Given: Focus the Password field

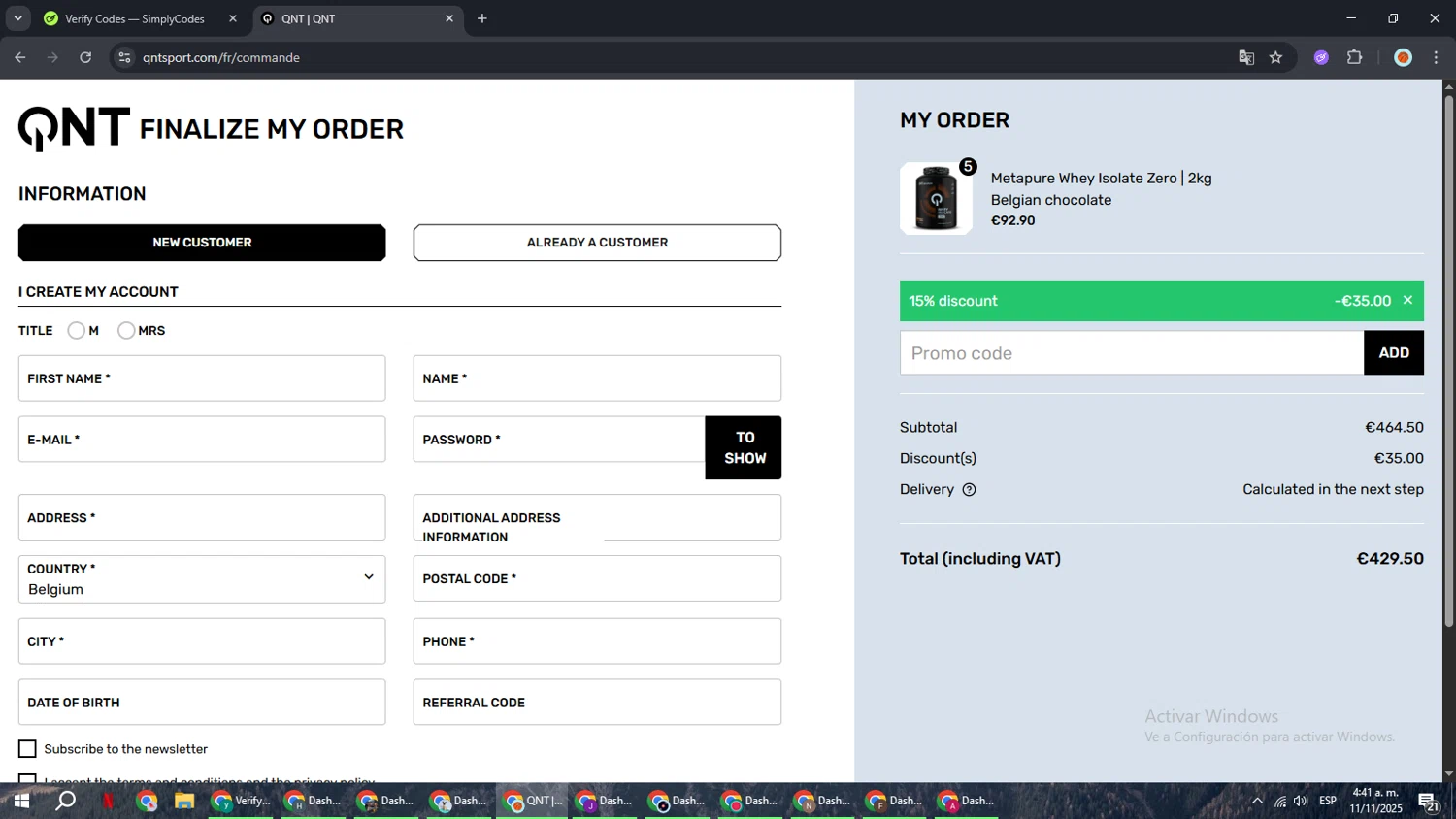Looking at the screenshot, I should tap(559, 440).
